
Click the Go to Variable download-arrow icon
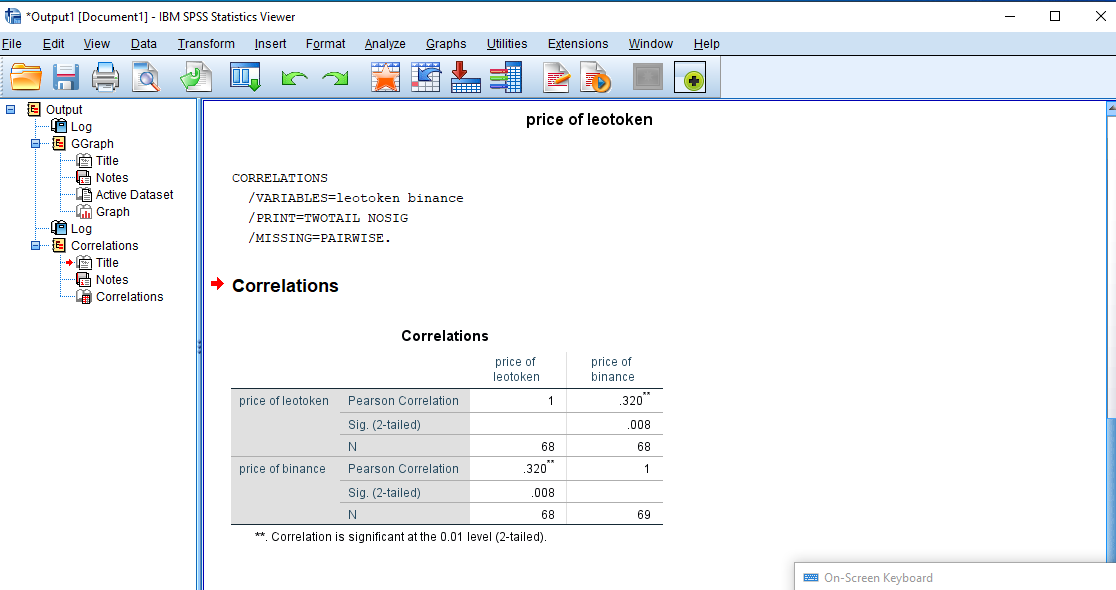coord(465,77)
